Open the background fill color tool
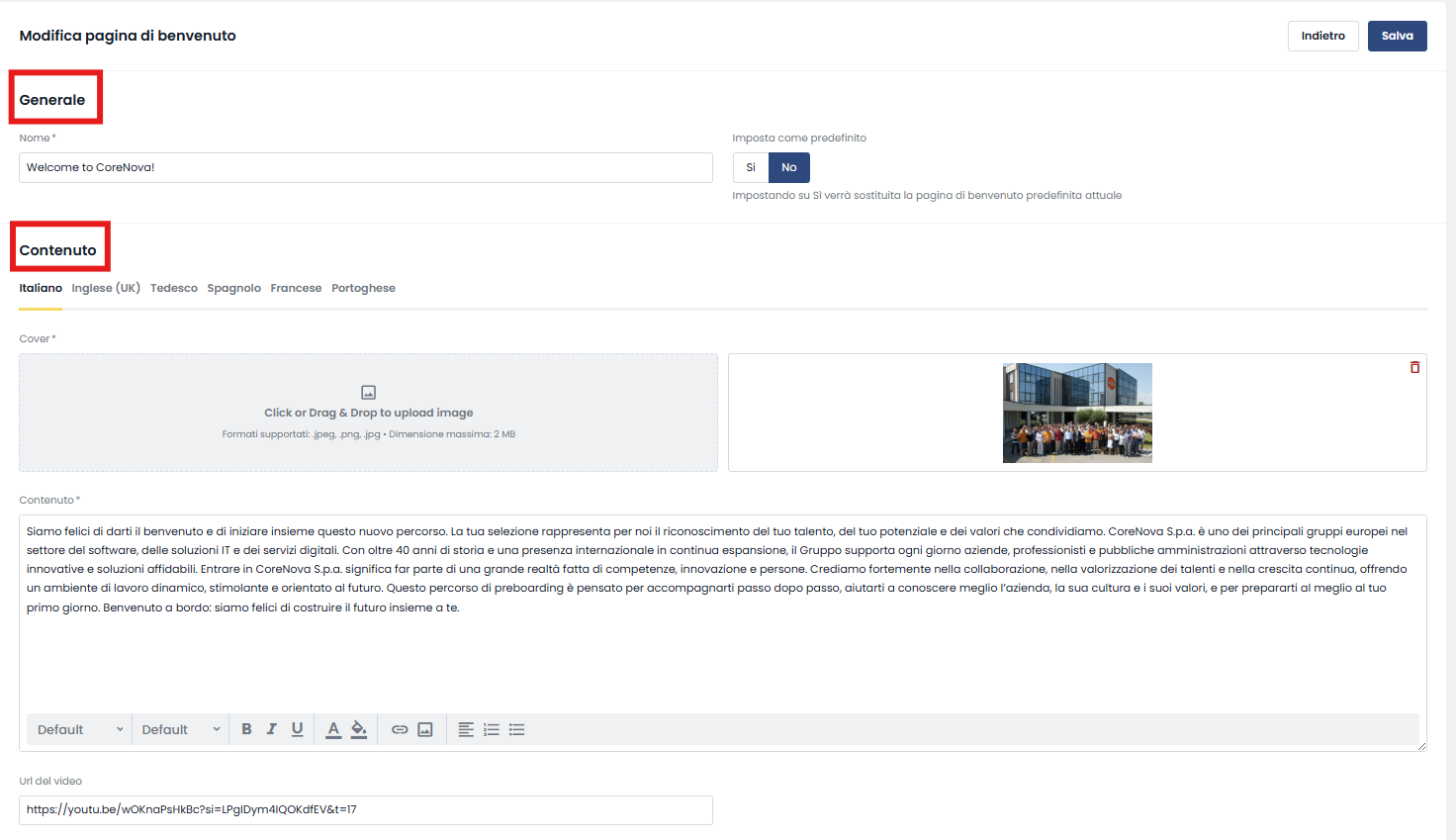The image size is (1456, 840). (359, 729)
